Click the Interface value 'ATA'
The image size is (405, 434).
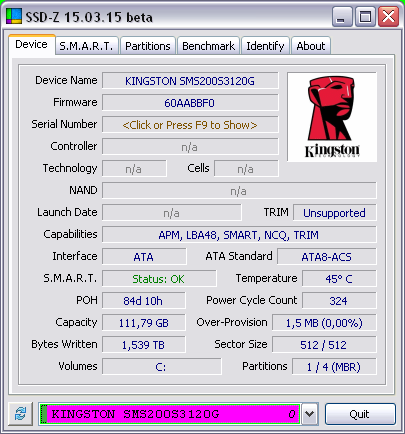pyautogui.click(x=144, y=257)
